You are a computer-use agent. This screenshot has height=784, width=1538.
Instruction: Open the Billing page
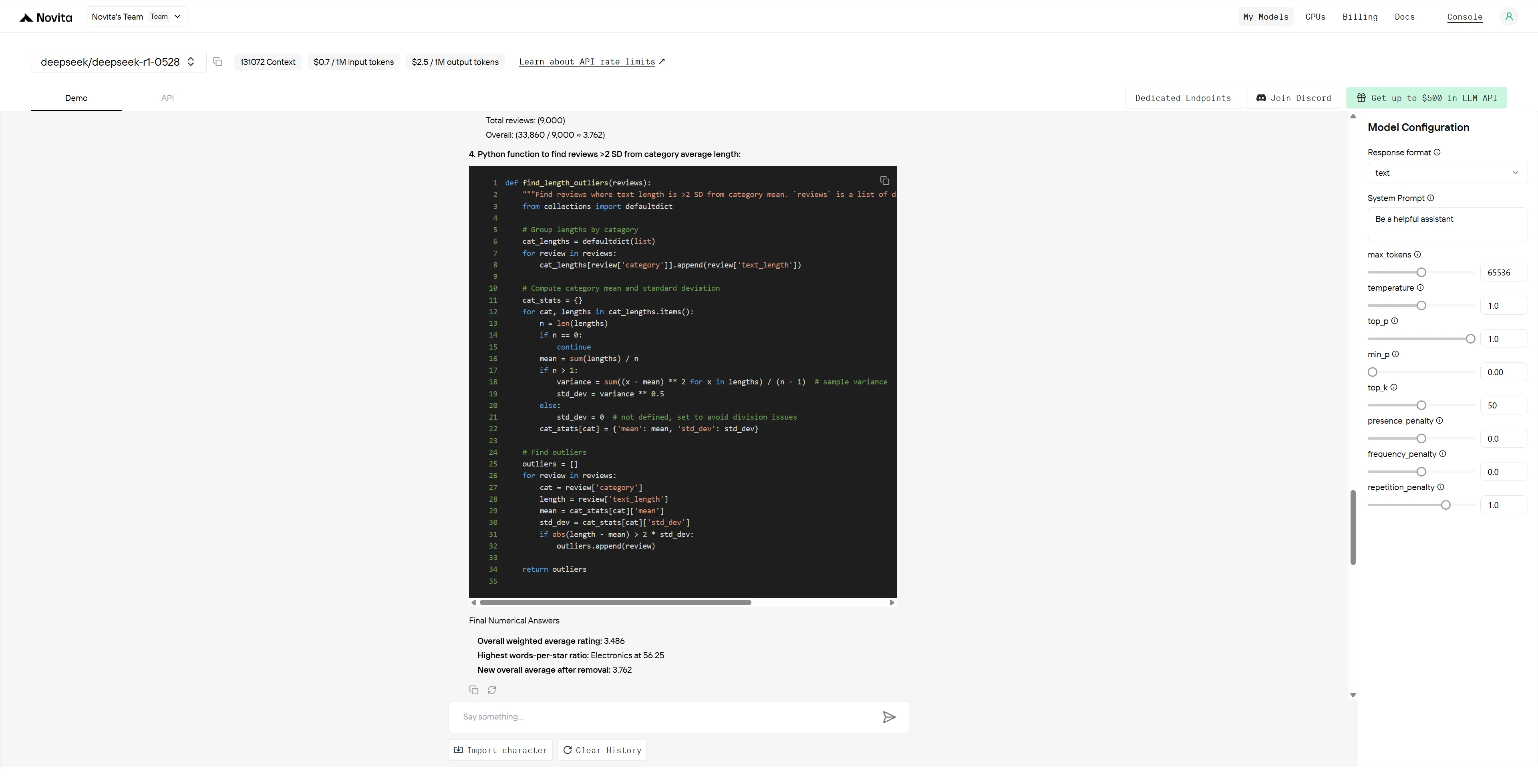pyautogui.click(x=1360, y=17)
